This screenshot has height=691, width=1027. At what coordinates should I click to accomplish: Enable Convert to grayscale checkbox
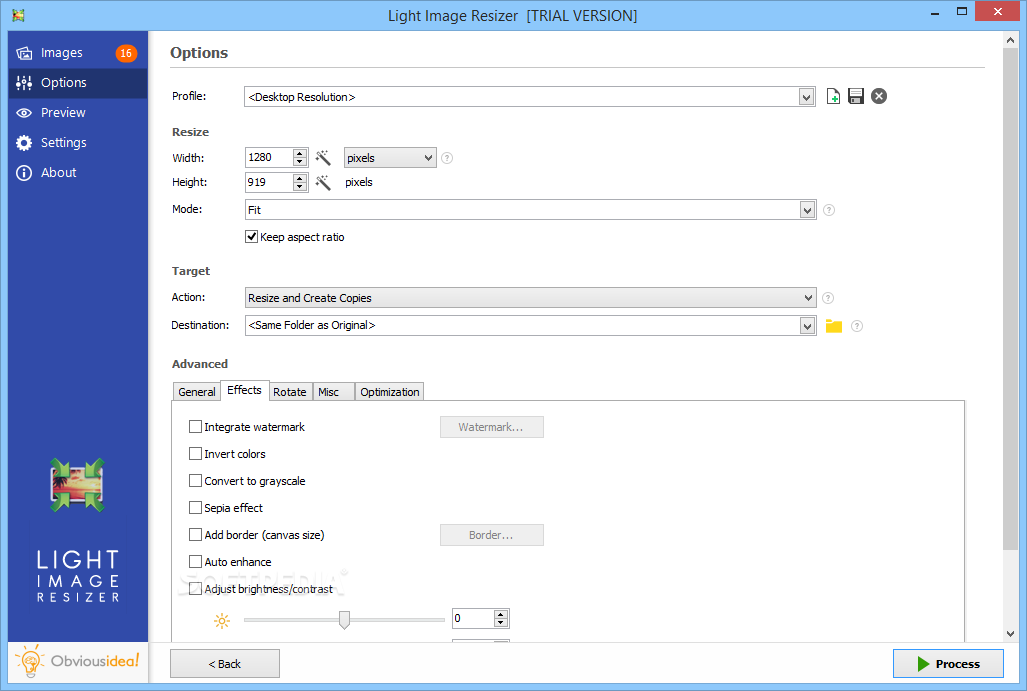click(x=195, y=481)
